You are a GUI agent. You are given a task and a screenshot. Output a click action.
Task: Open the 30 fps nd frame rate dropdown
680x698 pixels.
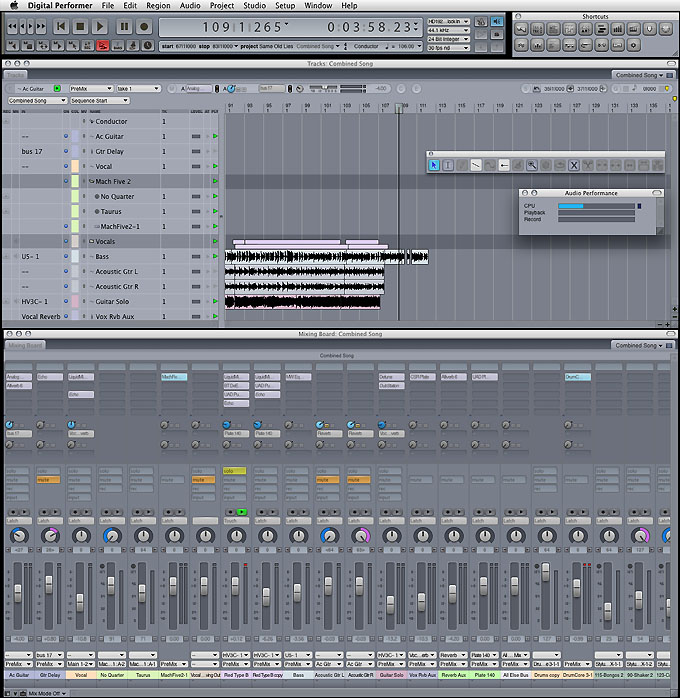[x=448, y=48]
